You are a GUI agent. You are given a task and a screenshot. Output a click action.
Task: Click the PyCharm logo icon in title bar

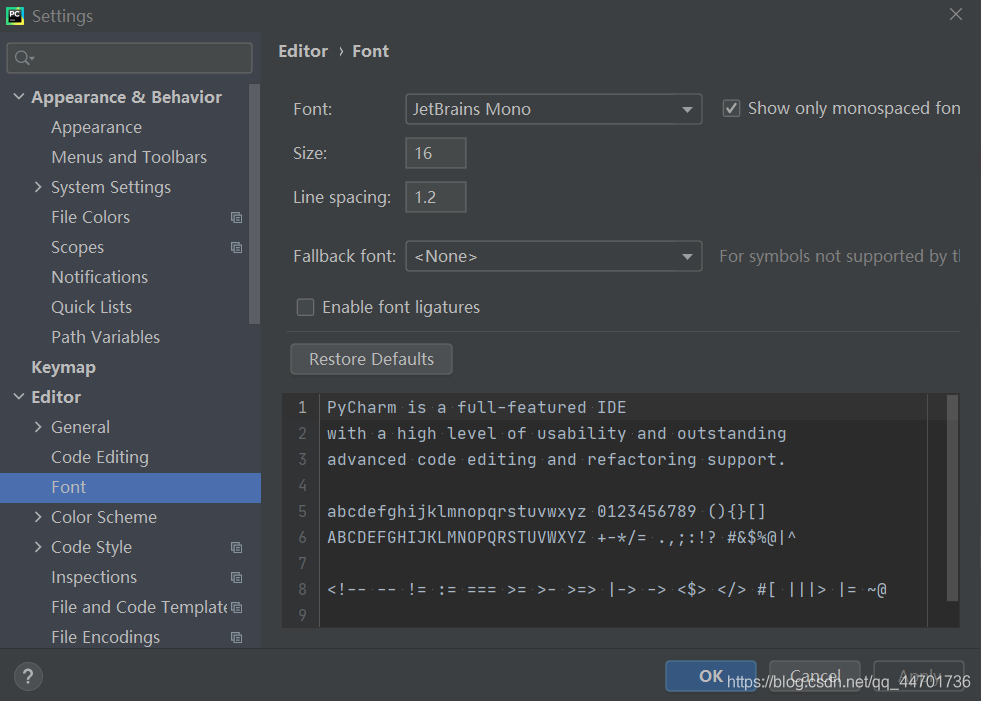[x=15, y=16]
